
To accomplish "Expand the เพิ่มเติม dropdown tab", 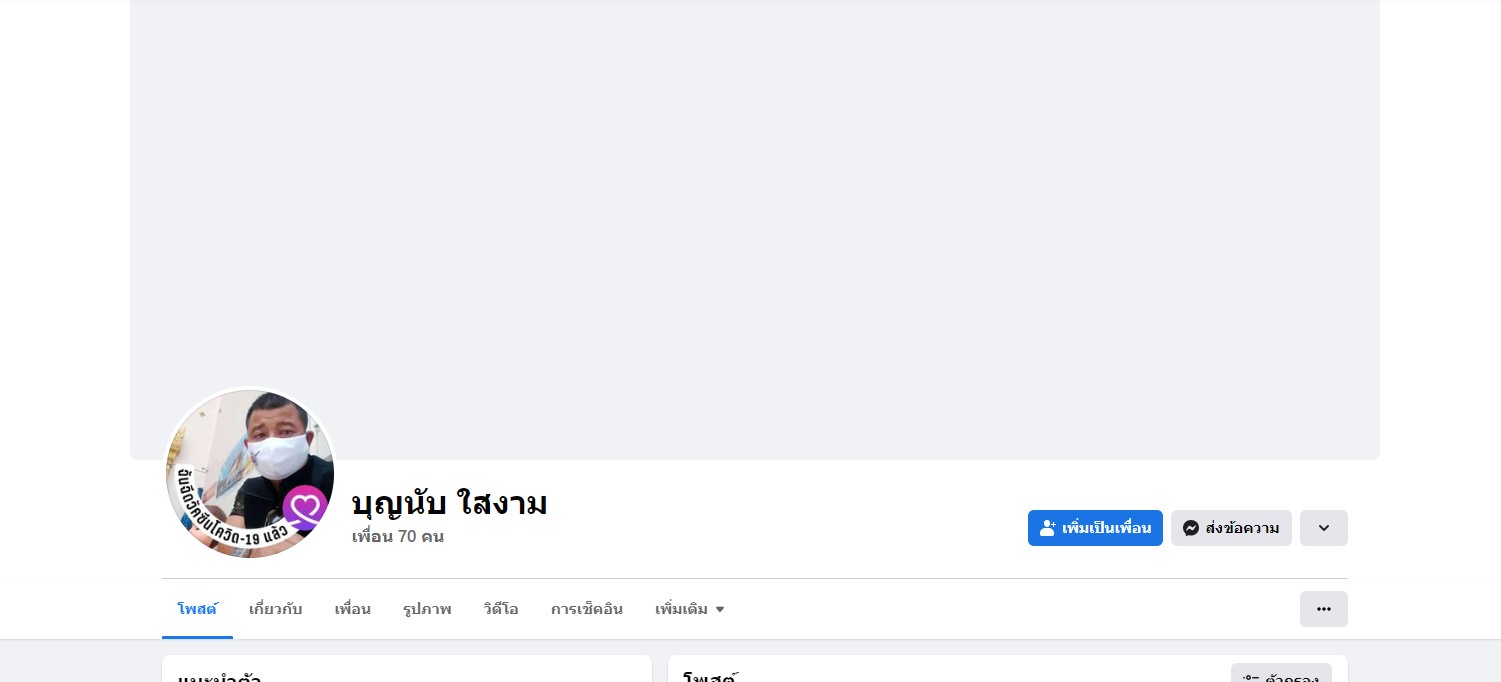I will pos(690,609).
